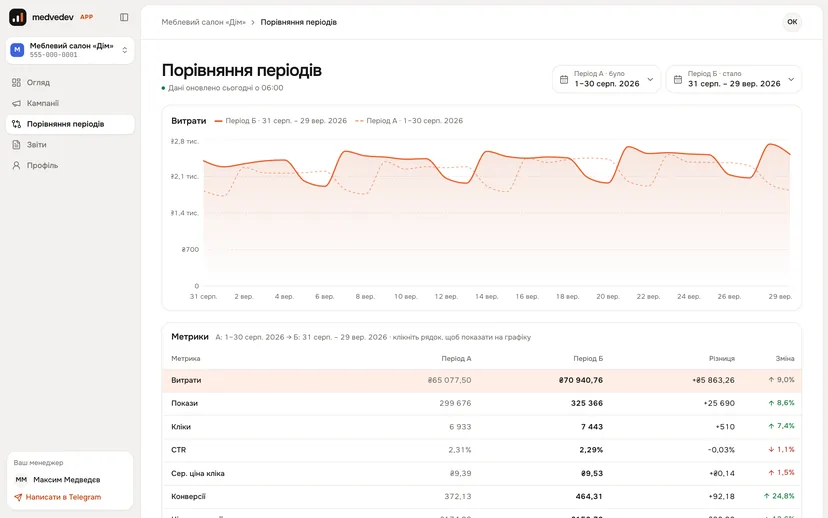
Task: Click the Період А column header
Action: click(x=456, y=359)
